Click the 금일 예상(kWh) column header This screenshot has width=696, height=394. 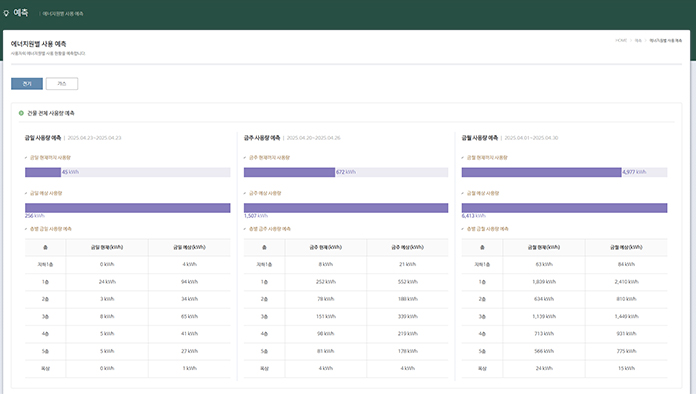pyautogui.click(x=189, y=247)
